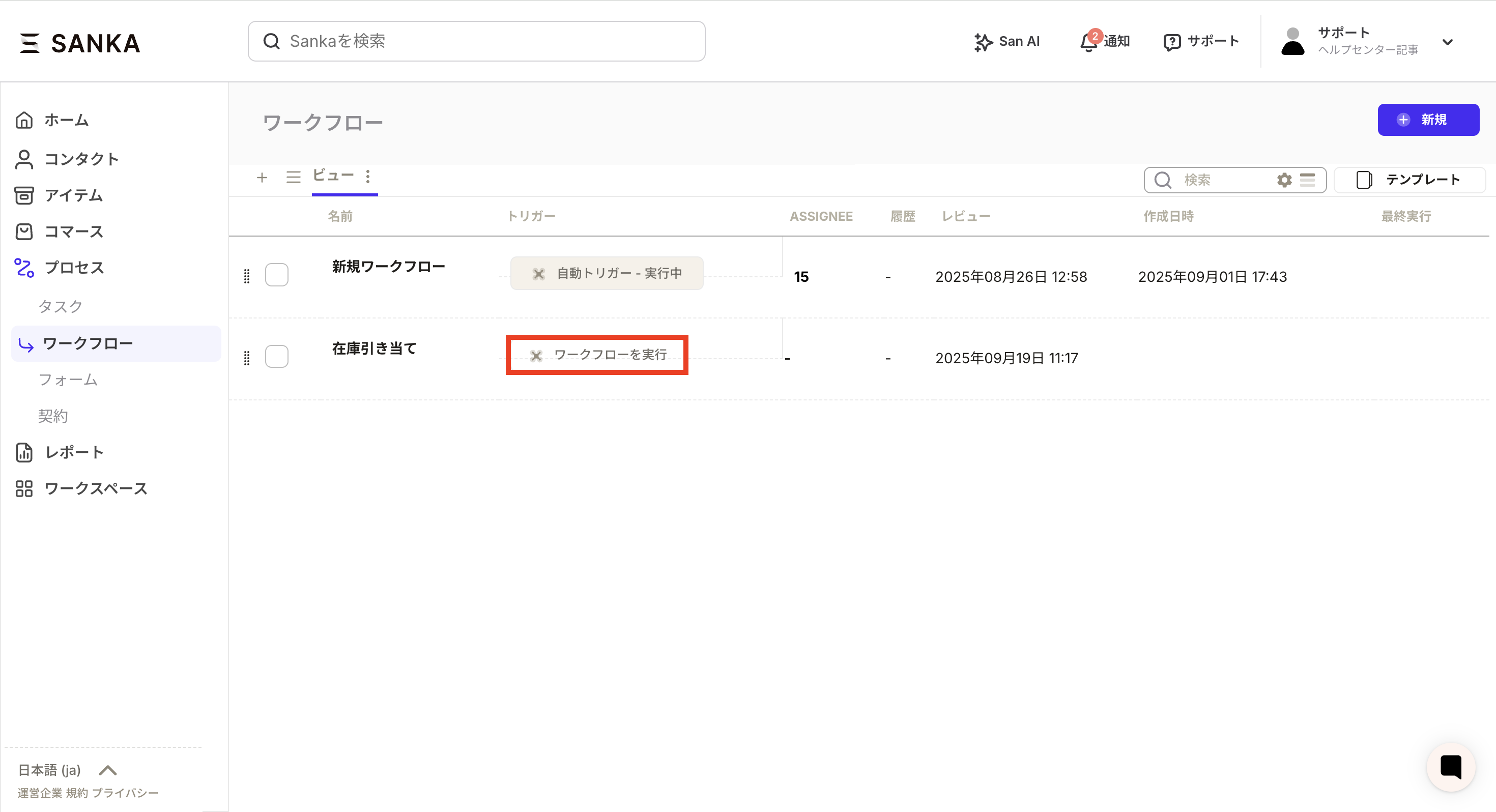This screenshot has width=1496, height=812.
Task: Click the list filter icon in search box
Action: click(x=1307, y=180)
